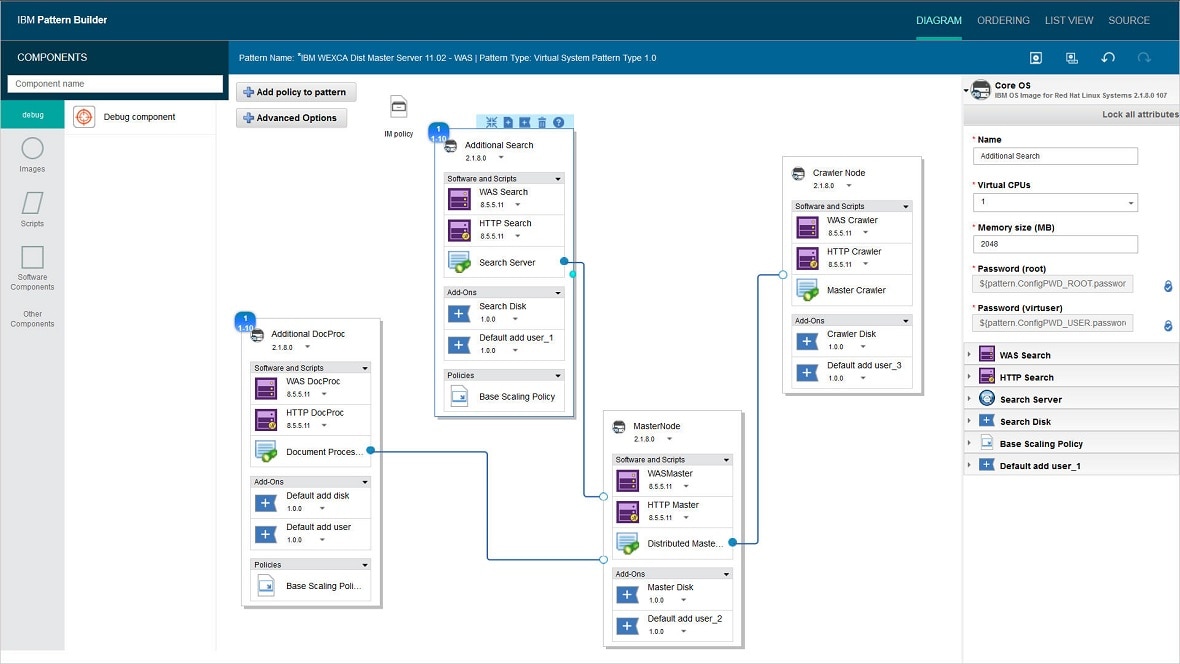Select the Base Scaling Policy icon in Additional Search

(459, 396)
